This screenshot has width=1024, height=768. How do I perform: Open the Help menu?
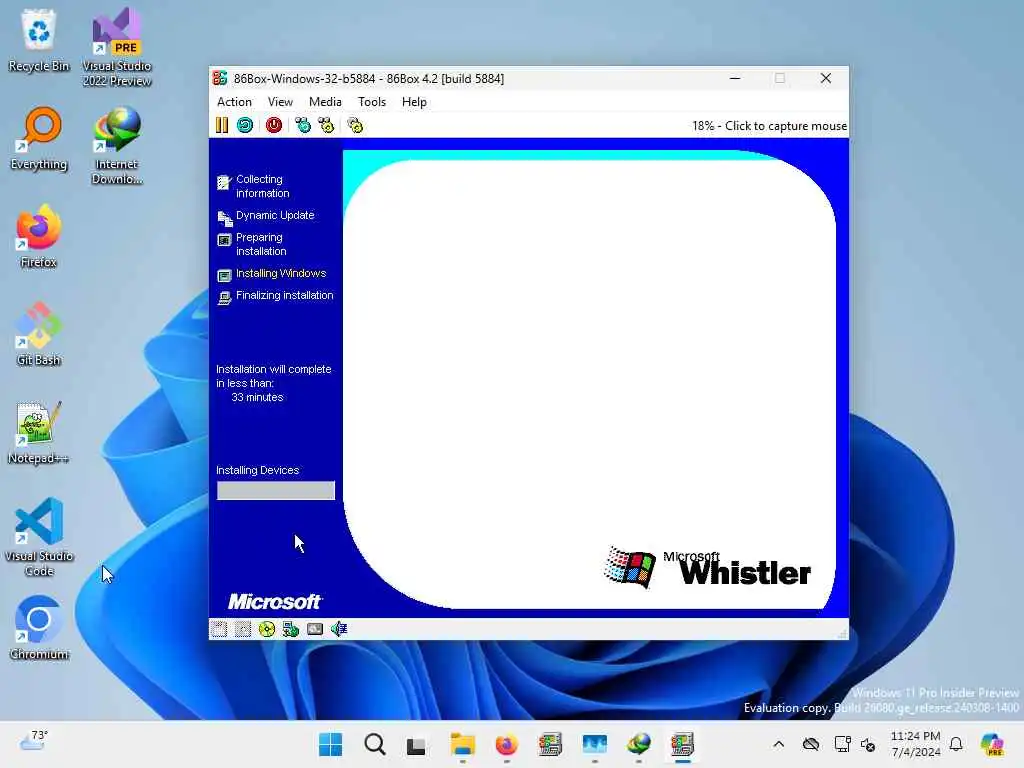point(414,102)
